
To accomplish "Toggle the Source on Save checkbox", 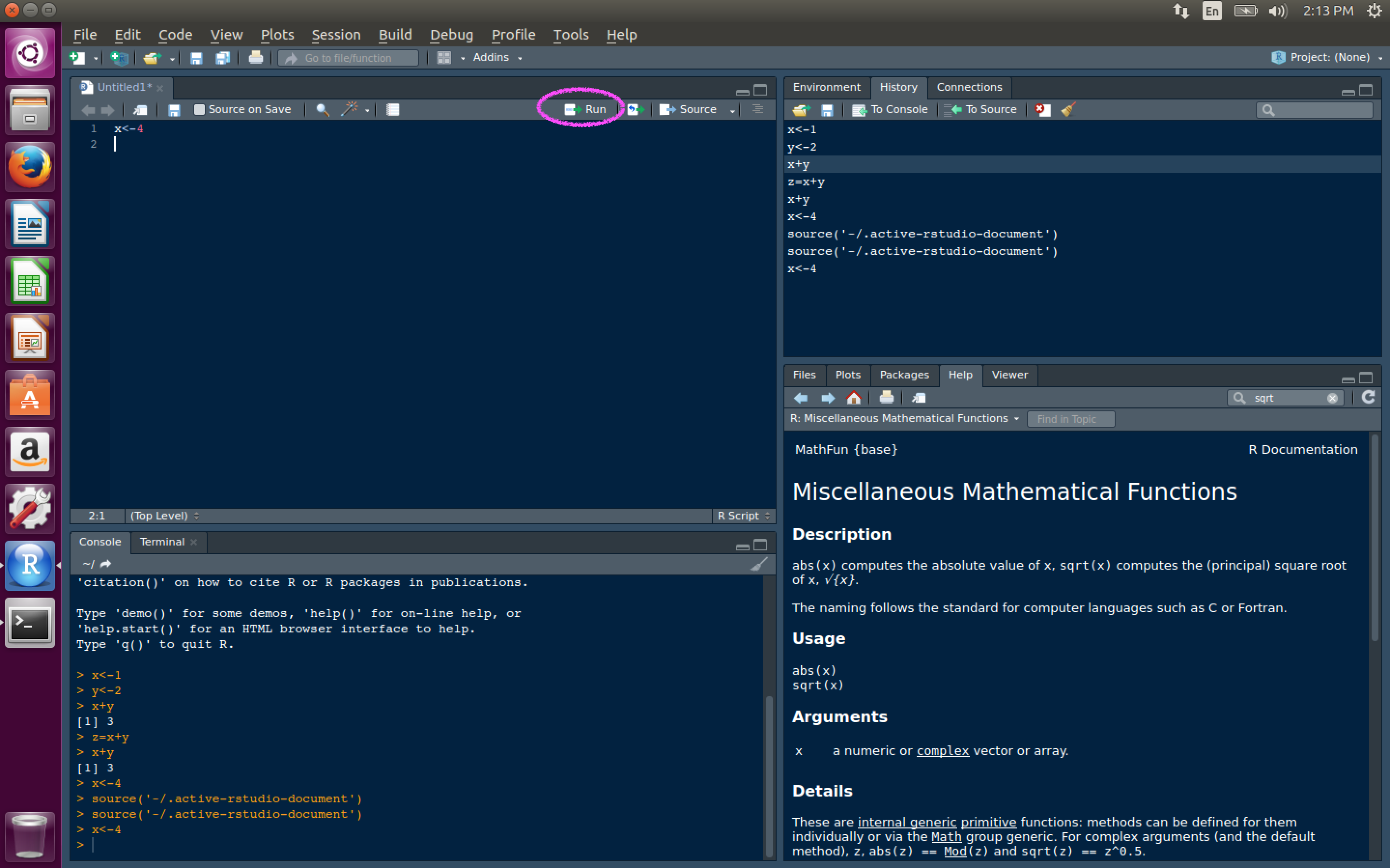I will point(199,109).
